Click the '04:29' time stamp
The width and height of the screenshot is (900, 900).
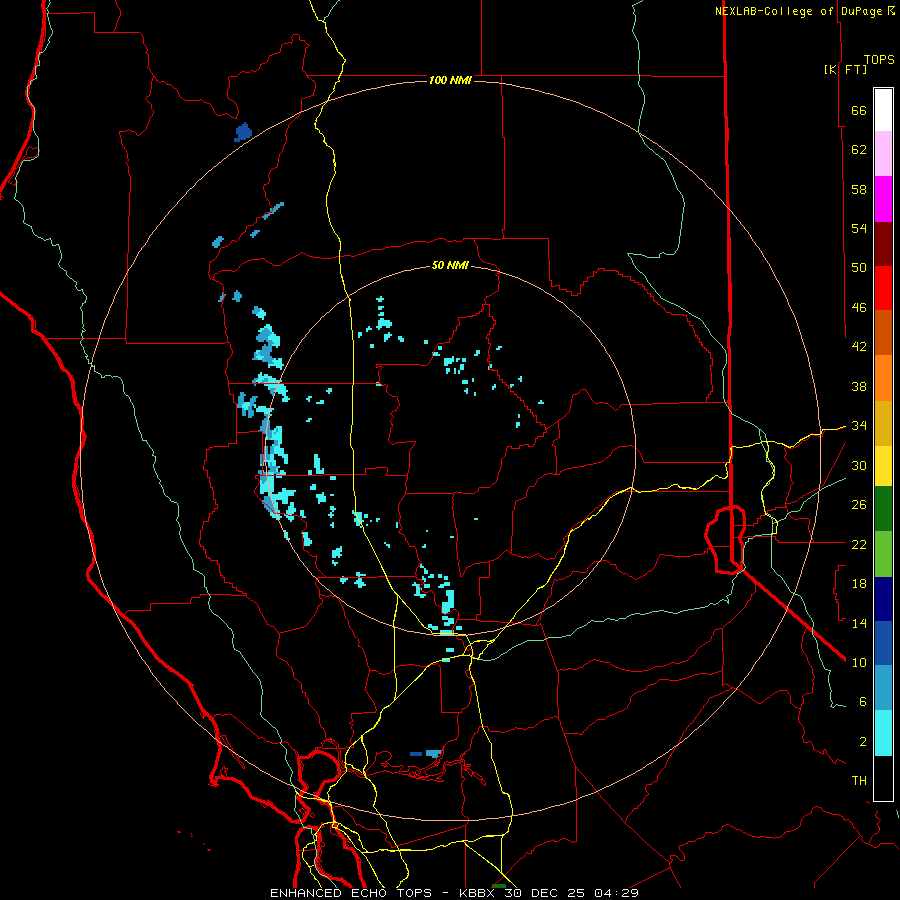coord(616,893)
